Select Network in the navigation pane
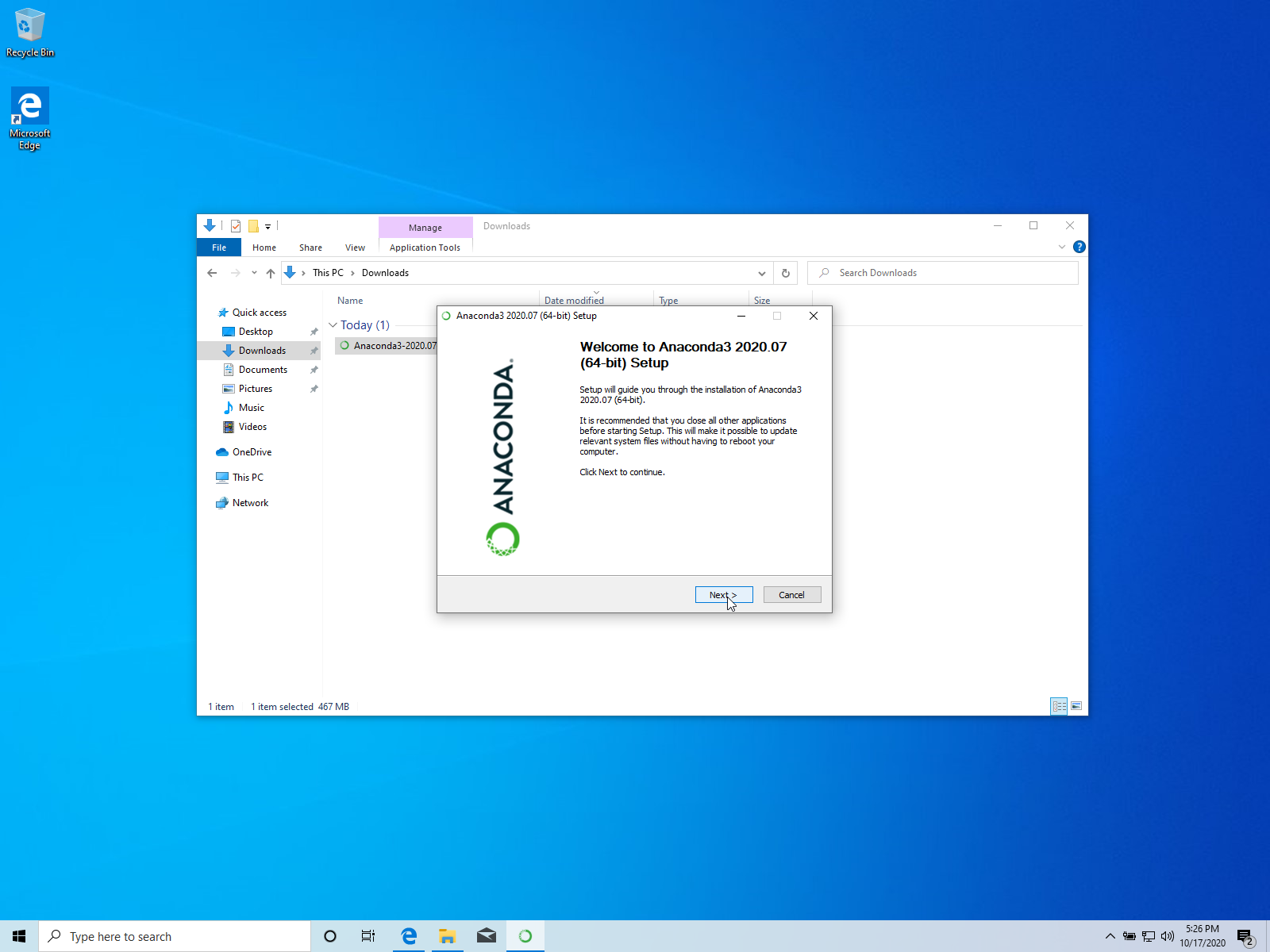 (250, 503)
